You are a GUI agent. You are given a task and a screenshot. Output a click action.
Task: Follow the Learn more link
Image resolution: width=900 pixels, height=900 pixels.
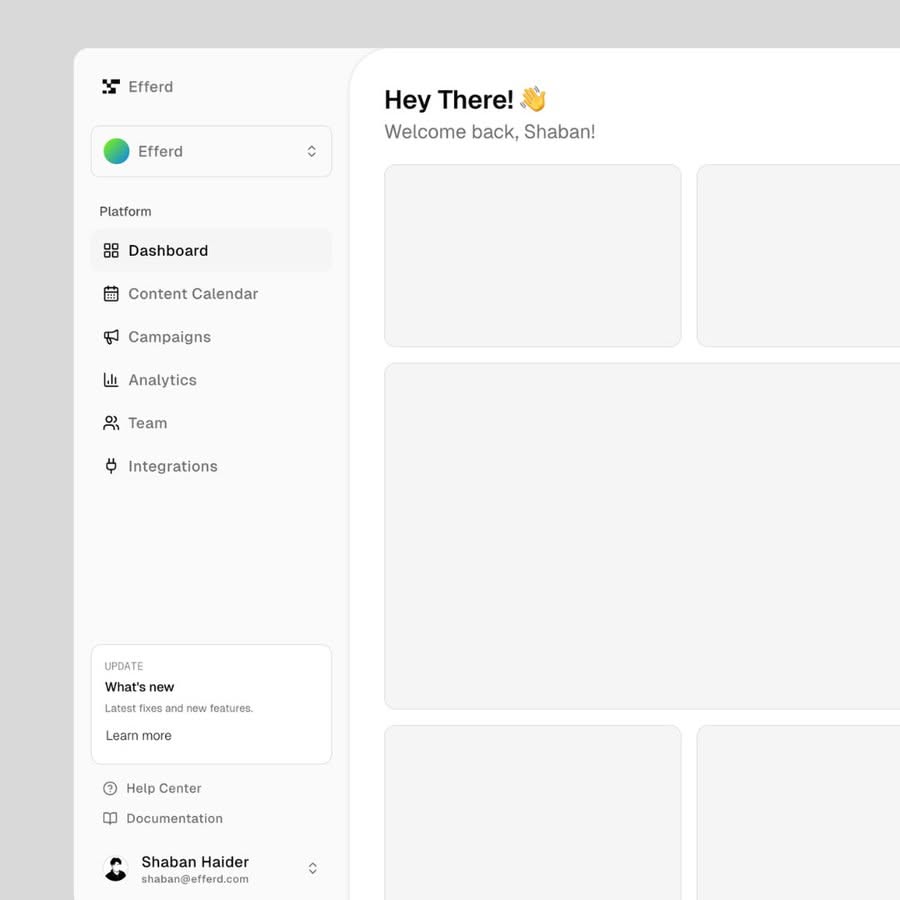(139, 736)
